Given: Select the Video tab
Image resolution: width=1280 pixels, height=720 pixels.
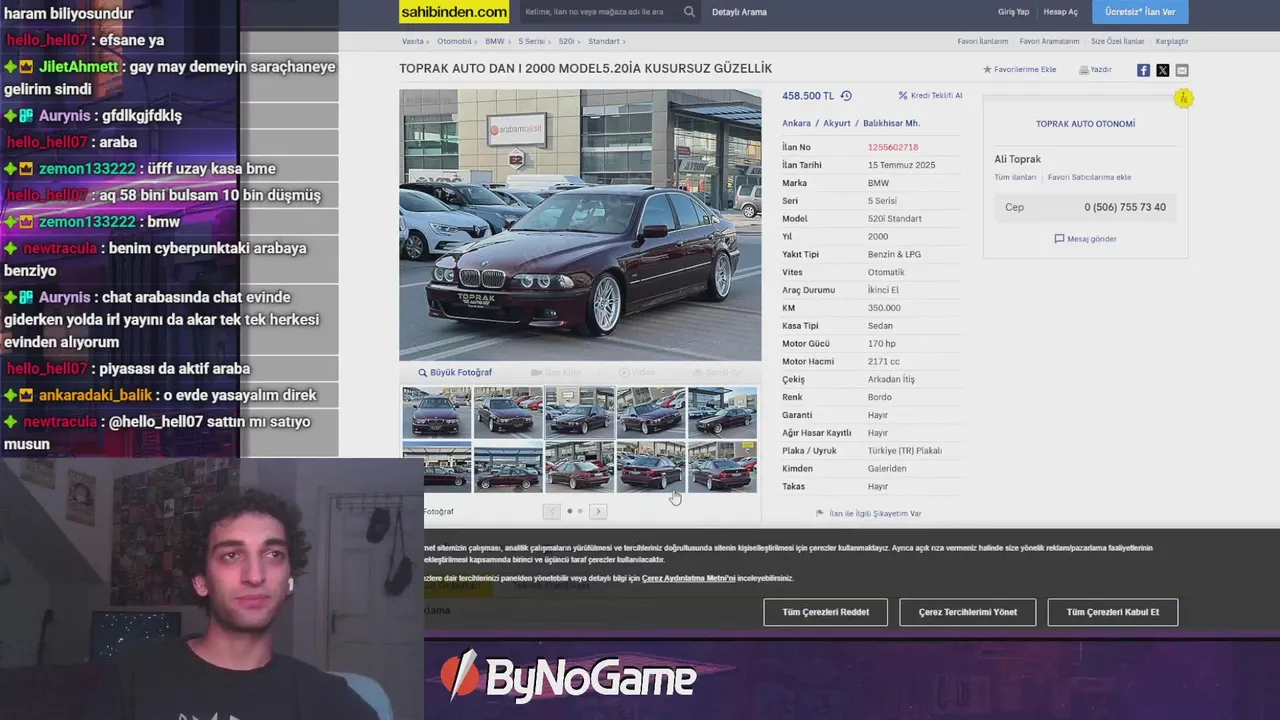Looking at the screenshot, I should pyautogui.click(x=637, y=372).
